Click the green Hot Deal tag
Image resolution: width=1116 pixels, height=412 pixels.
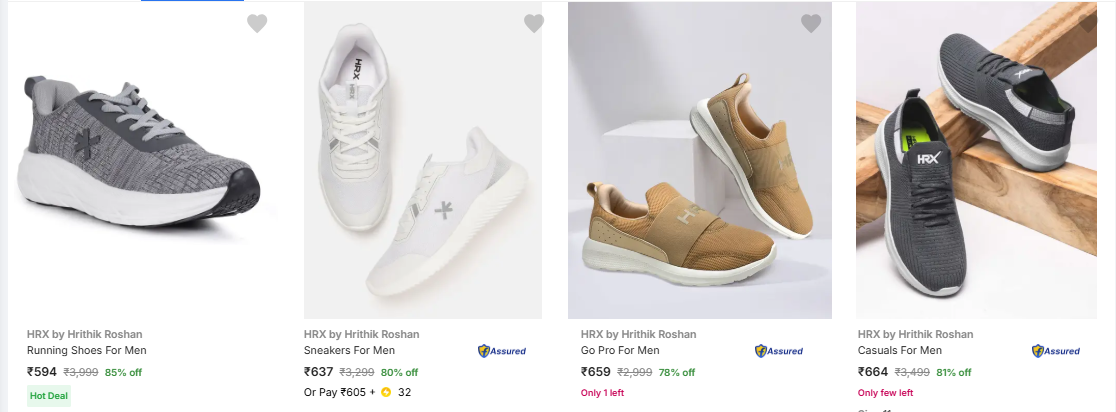click(50, 395)
